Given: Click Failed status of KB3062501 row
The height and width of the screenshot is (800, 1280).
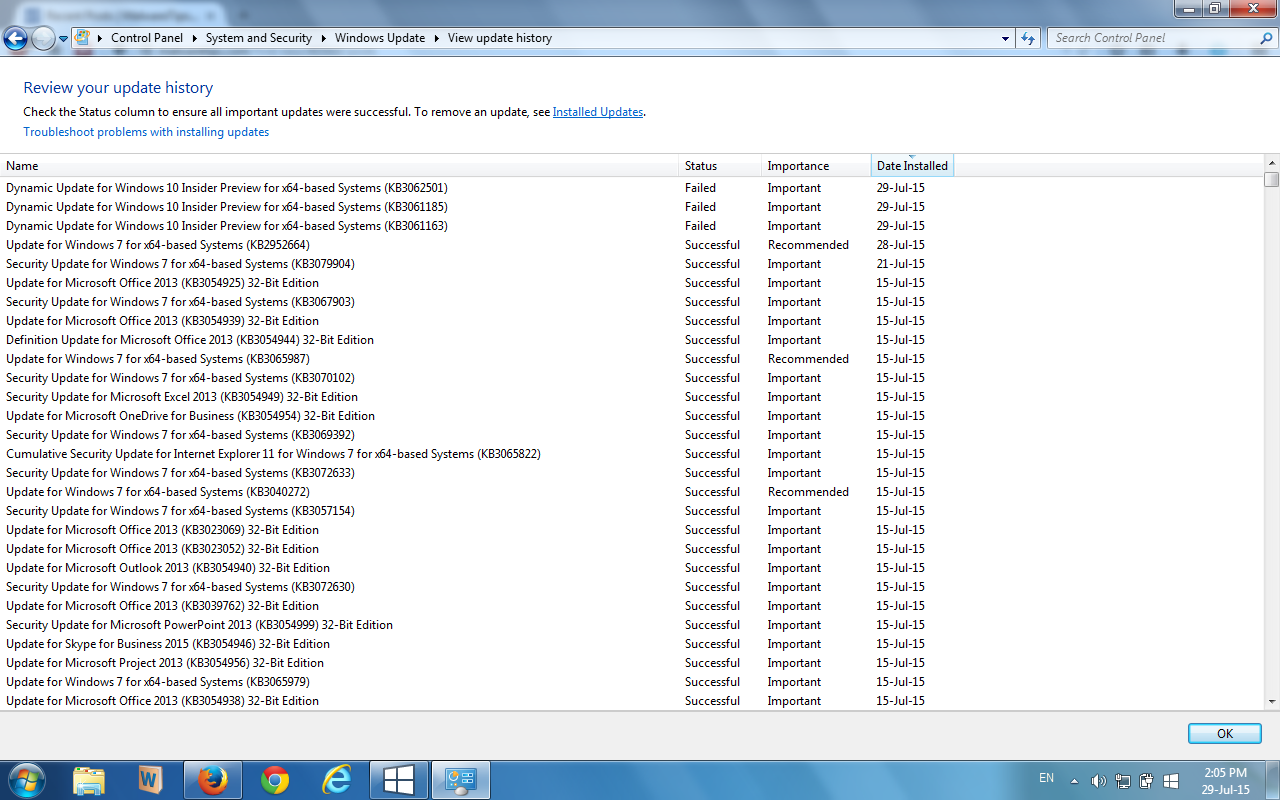Looking at the screenshot, I should tap(700, 188).
